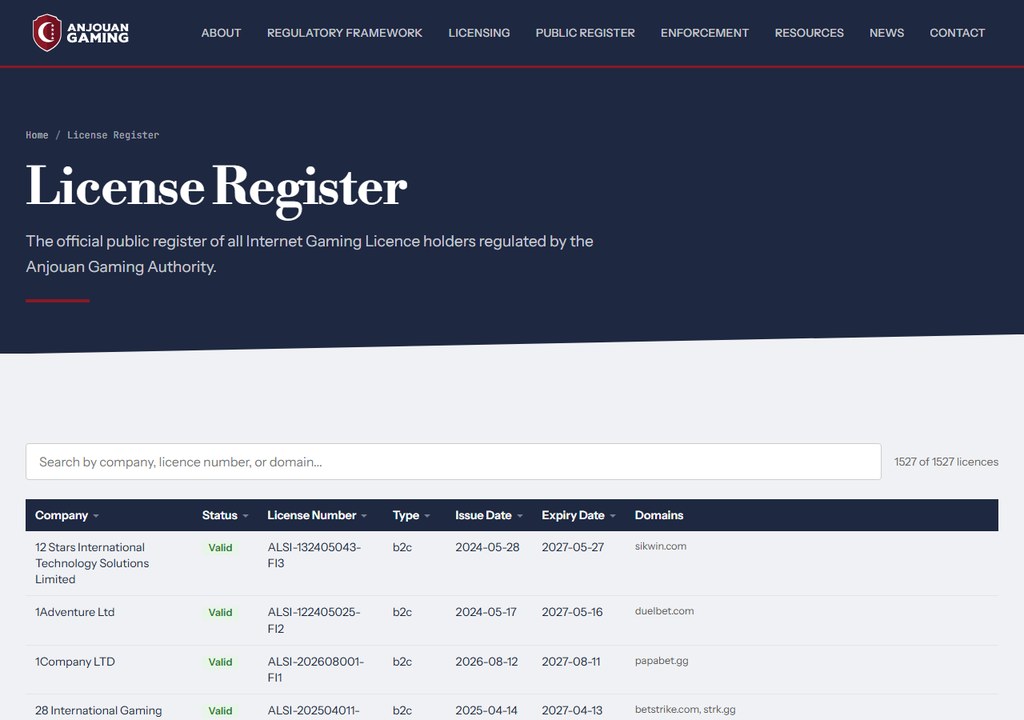Sort by the Status column header
1024x720 pixels.
[225, 515]
